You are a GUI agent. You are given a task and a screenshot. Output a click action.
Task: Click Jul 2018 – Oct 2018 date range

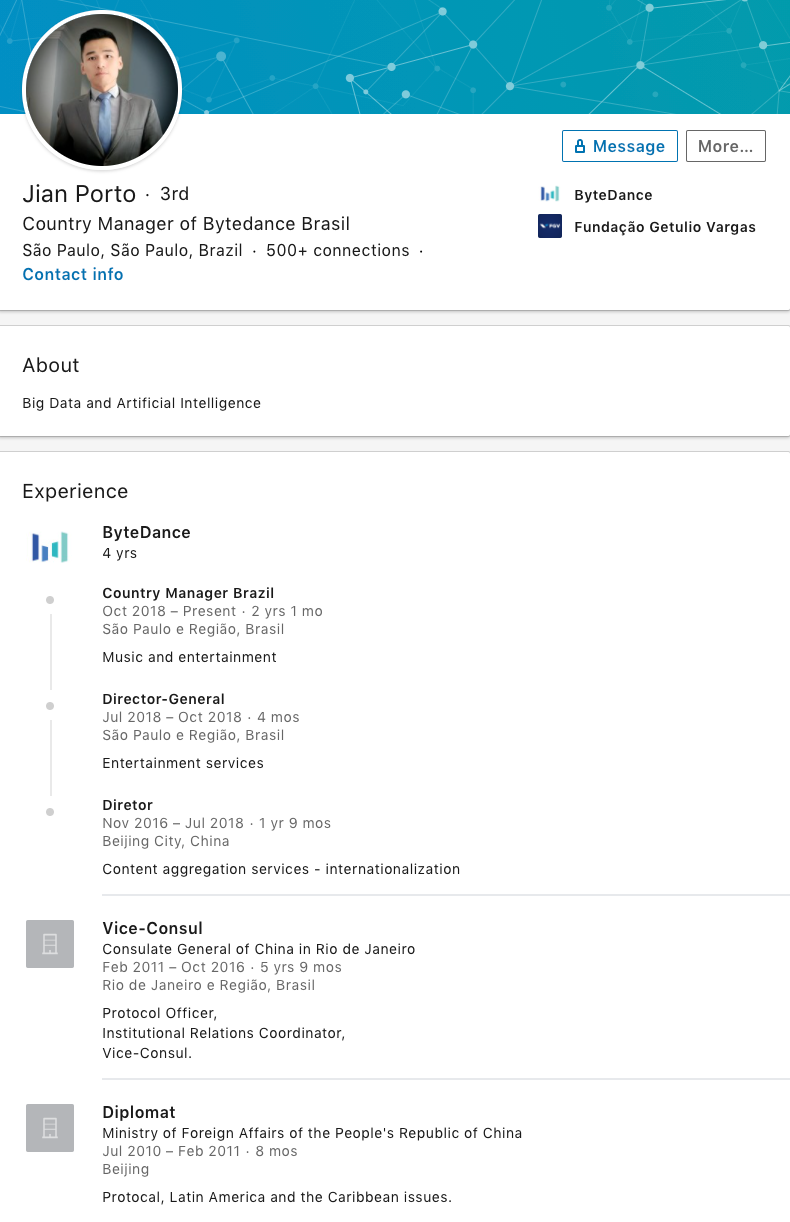point(172,717)
